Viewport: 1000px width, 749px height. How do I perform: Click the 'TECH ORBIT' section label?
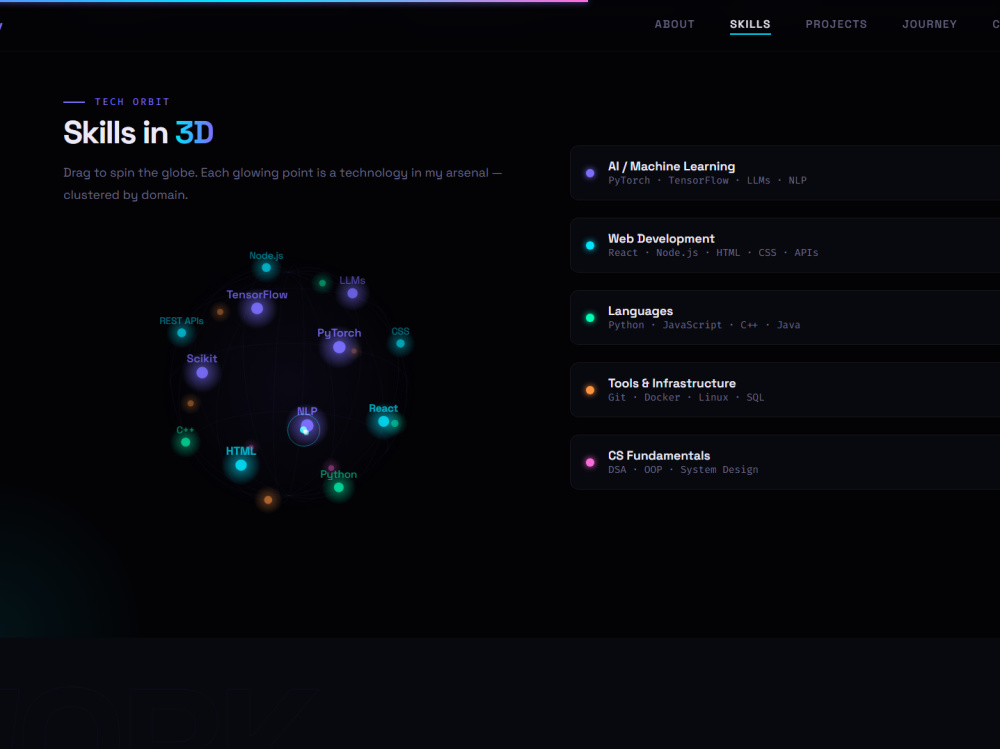point(132,101)
